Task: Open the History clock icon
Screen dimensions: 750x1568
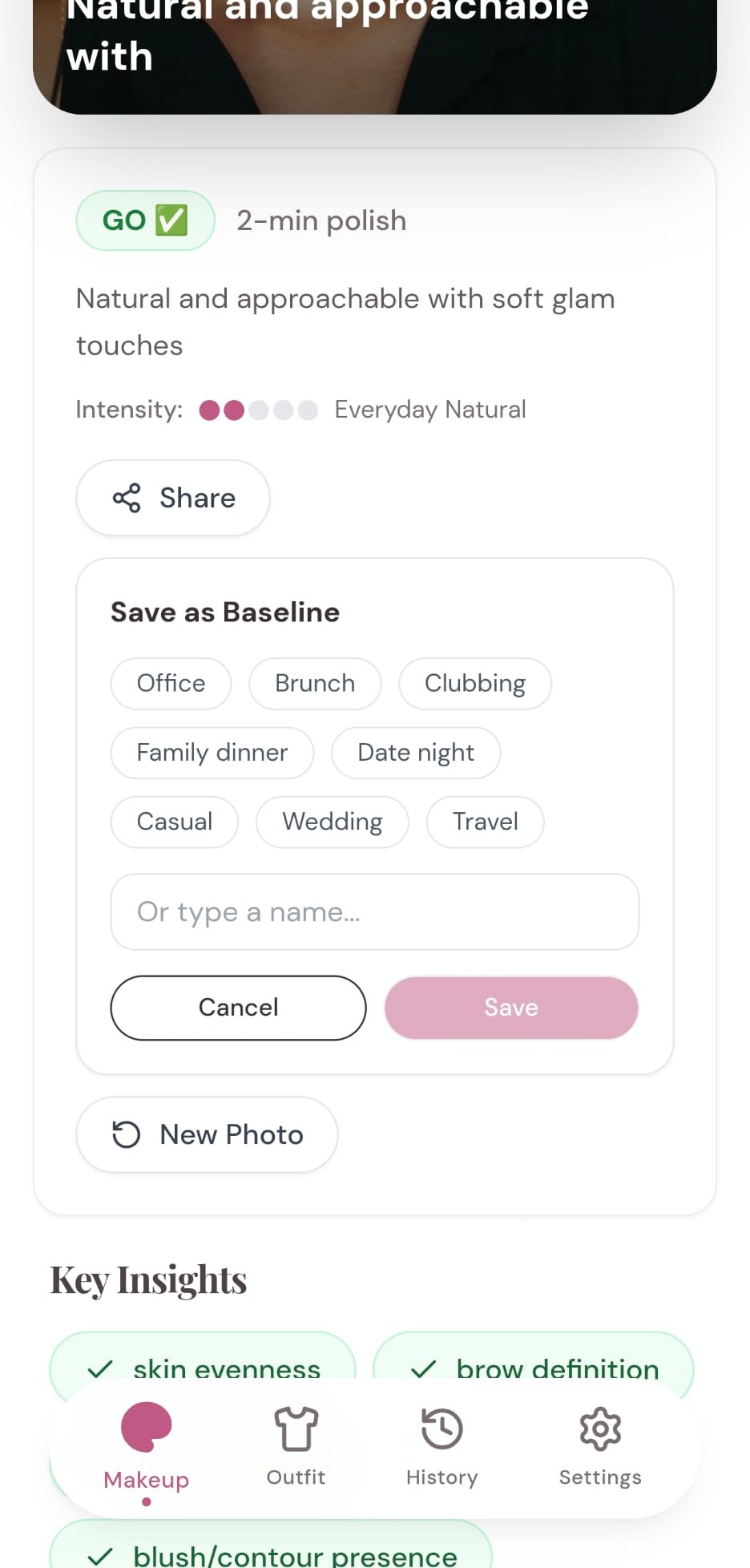Action: pyautogui.click(x=442, y=1429)
